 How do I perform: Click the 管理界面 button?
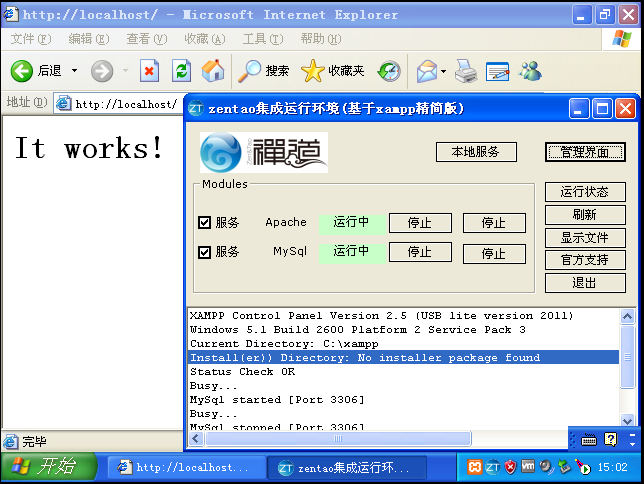click(585, 152)
